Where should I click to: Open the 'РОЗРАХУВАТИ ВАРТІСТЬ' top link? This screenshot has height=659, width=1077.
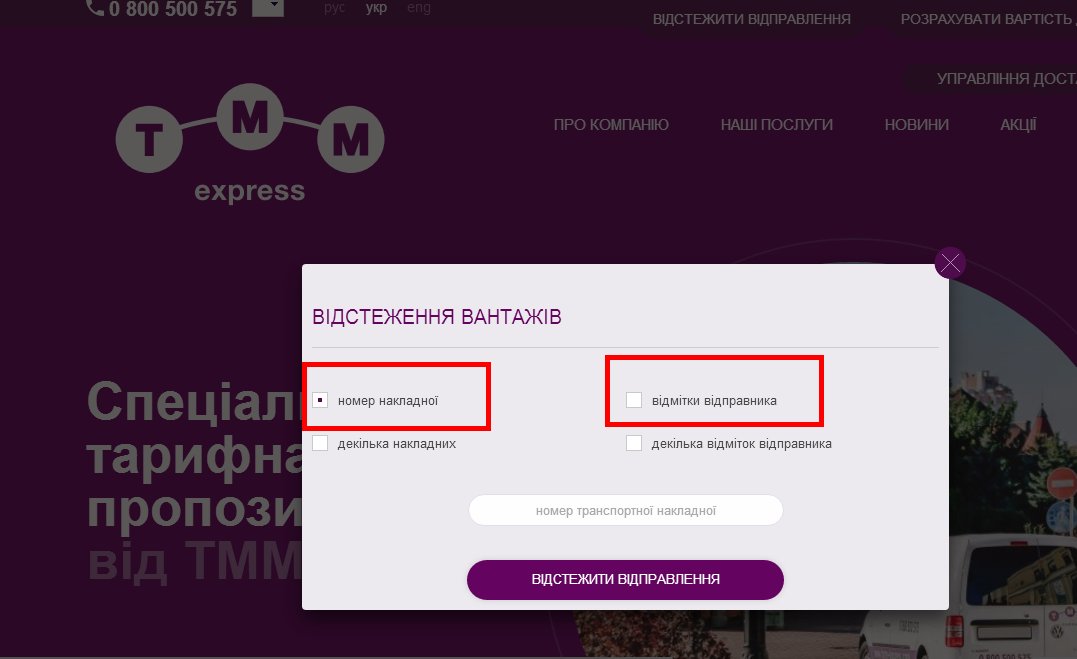pyautogui.click(x=988, y=19)
